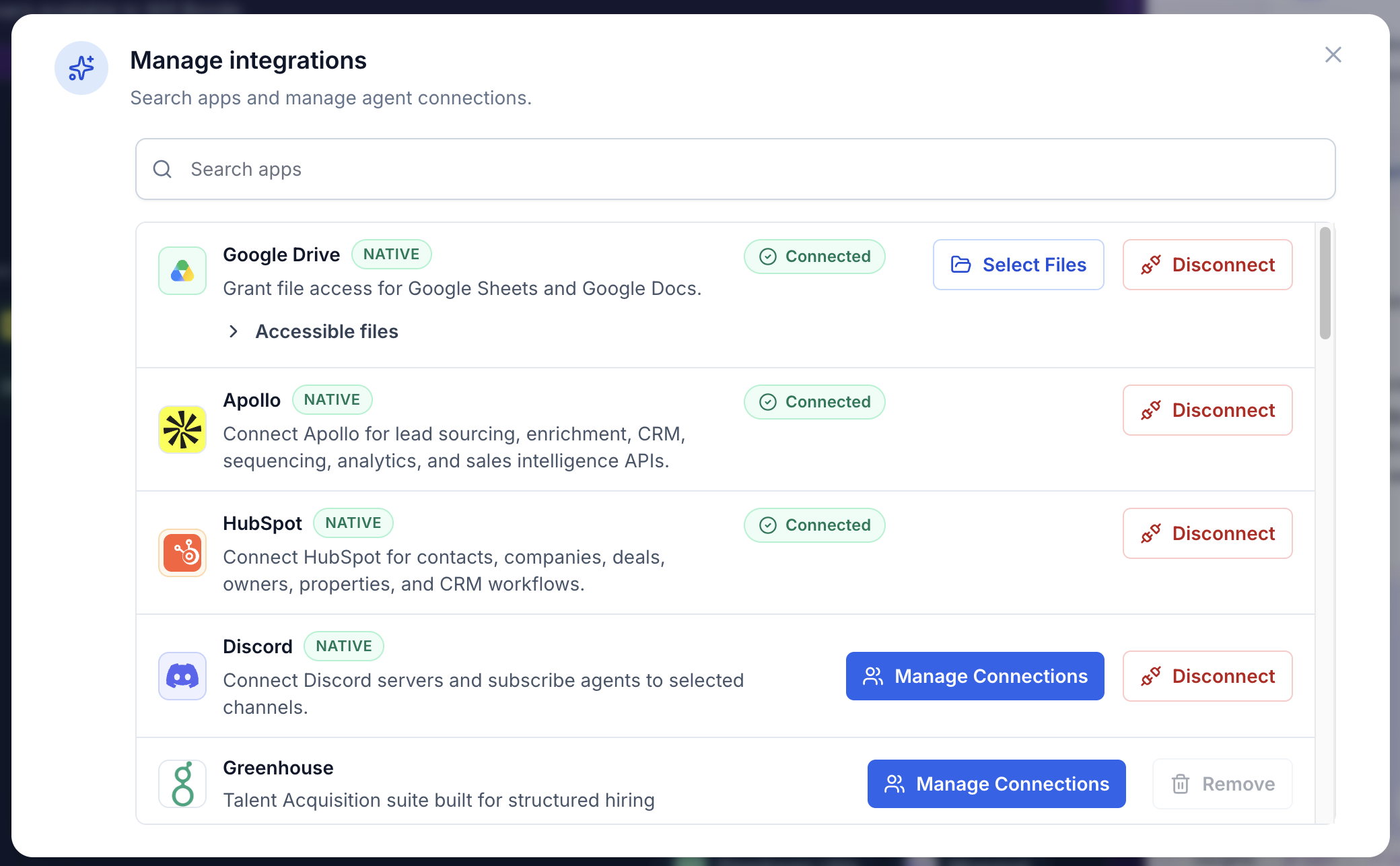Viewport: 1400px width, 866px height.
Task: Click the NATIVE badge beside HubSpot
Action: (353, 523)
